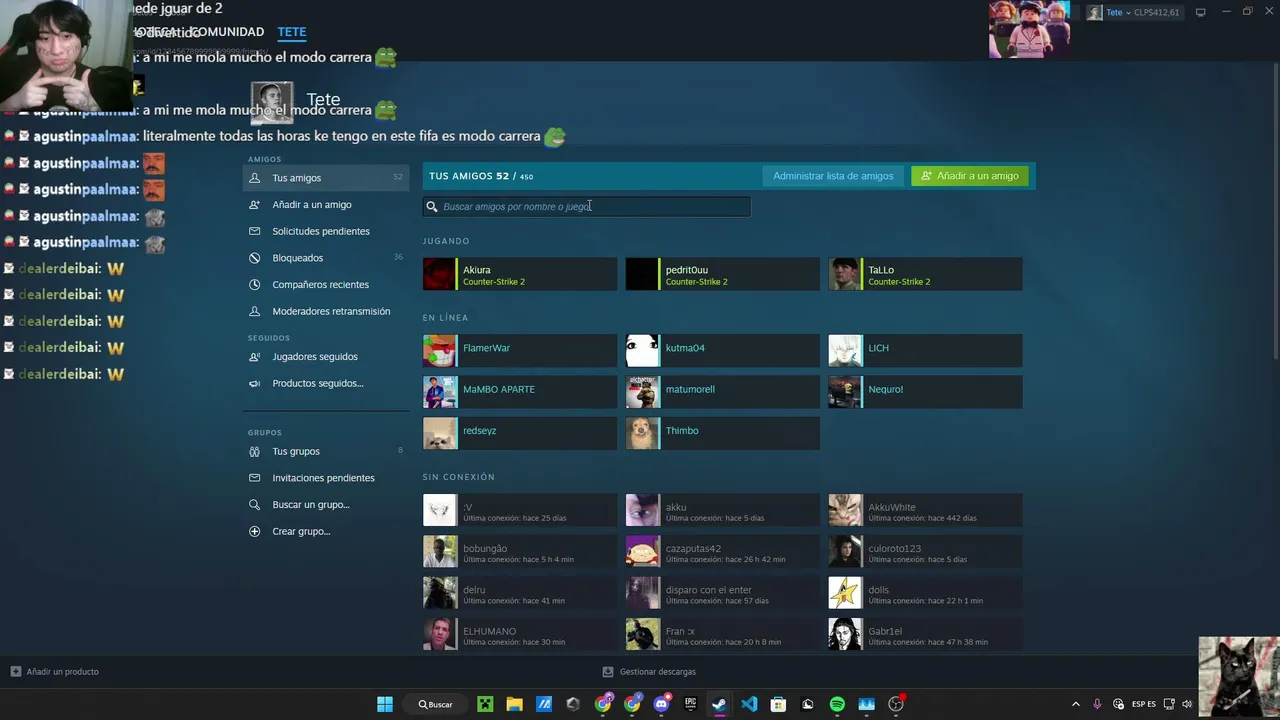Click the microphone icon in system tray
The height and width of the screenshot is (720, 1280).
[x=1097, y=704]
